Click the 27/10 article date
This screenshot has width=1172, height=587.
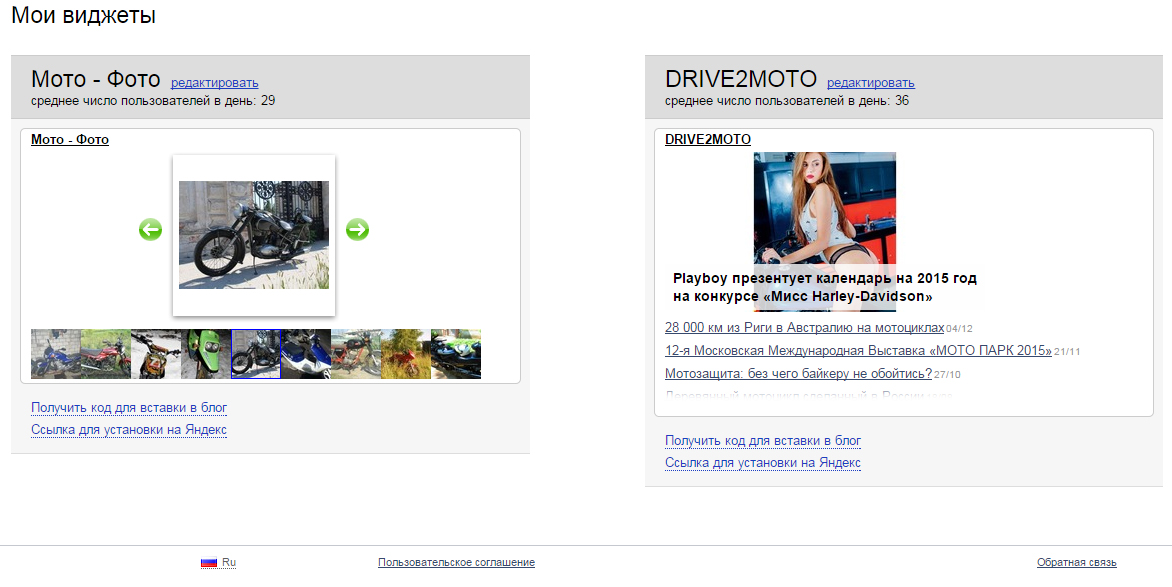tap(947, 374)
